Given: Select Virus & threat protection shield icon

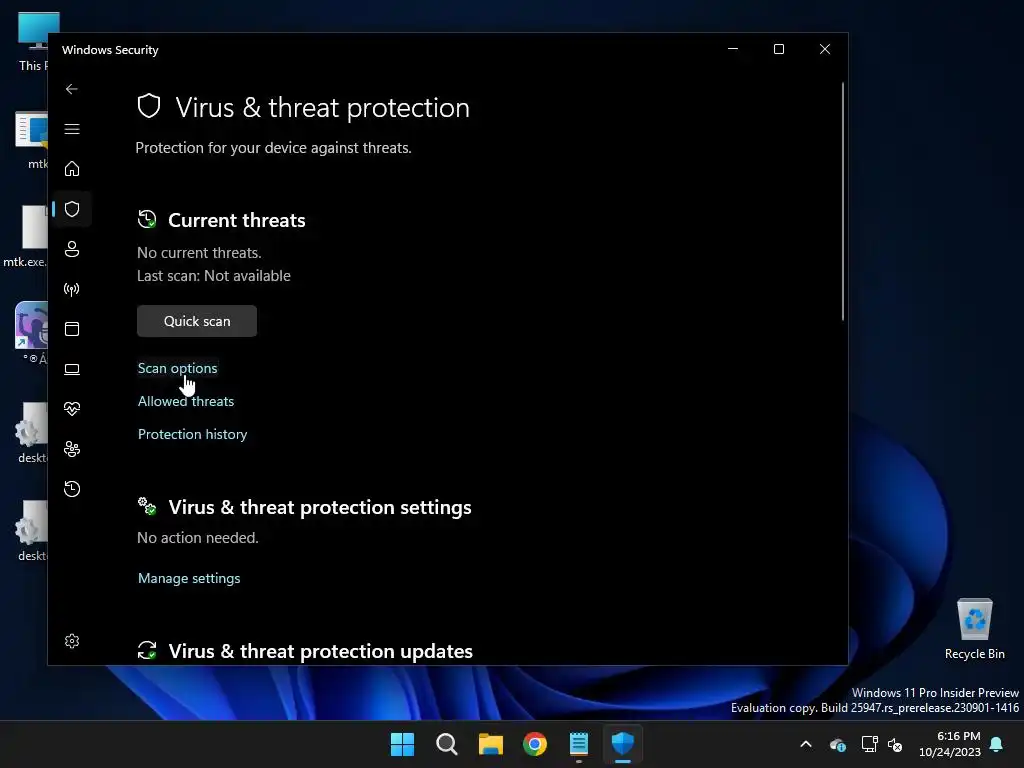Looking at the screenshot, I should (x=72, y=209).
